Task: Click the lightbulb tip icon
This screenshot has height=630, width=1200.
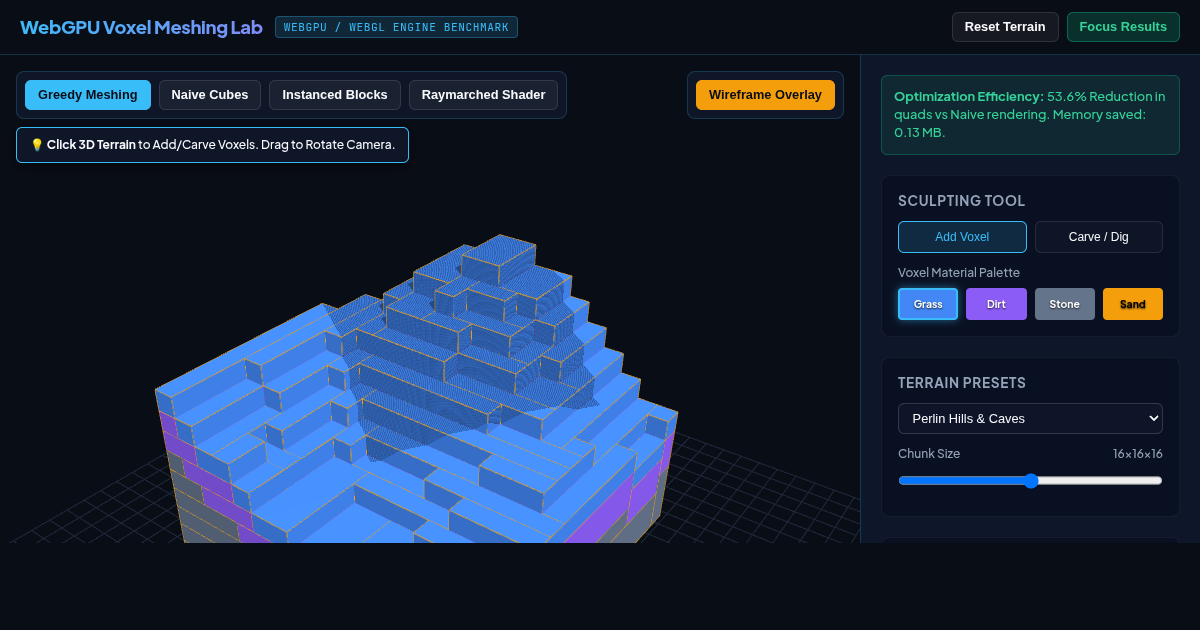Action: [x=37, y=145]
